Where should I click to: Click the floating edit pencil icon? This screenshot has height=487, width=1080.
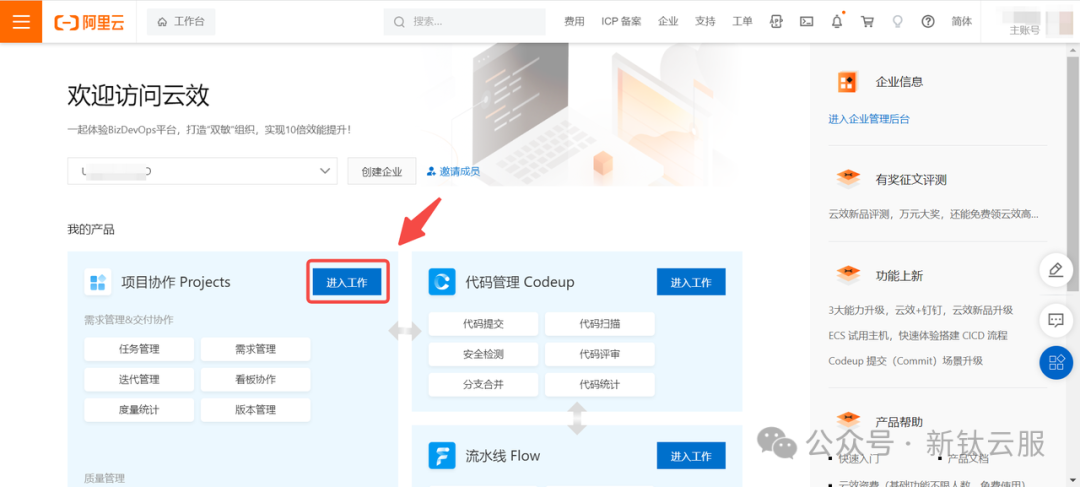point(1055,269)
